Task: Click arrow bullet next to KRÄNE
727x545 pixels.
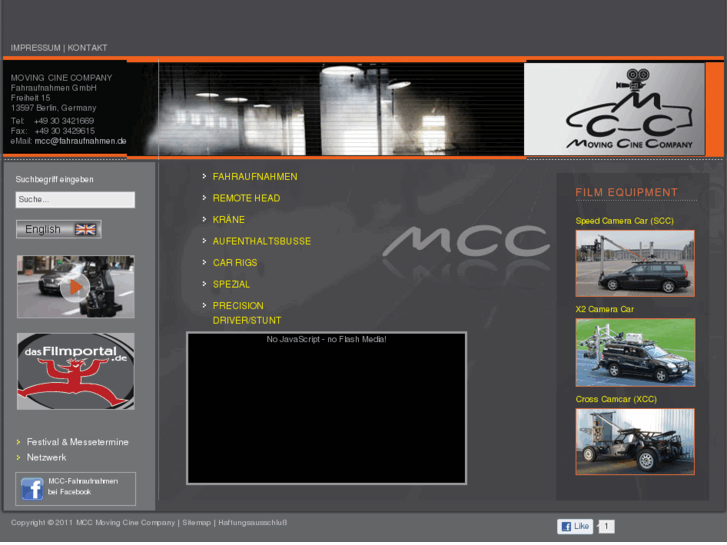Action: pos(204,219)
